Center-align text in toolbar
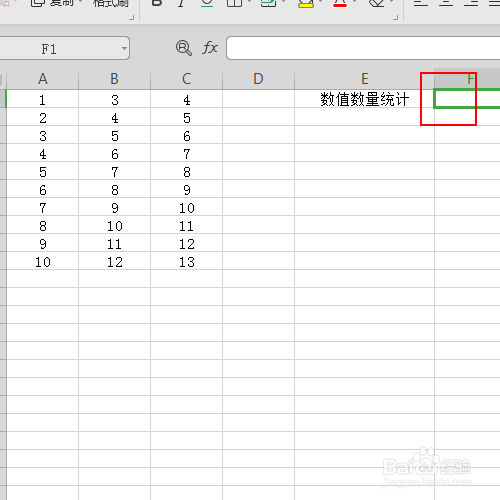500x500 pixels. (x=446, y=3)
